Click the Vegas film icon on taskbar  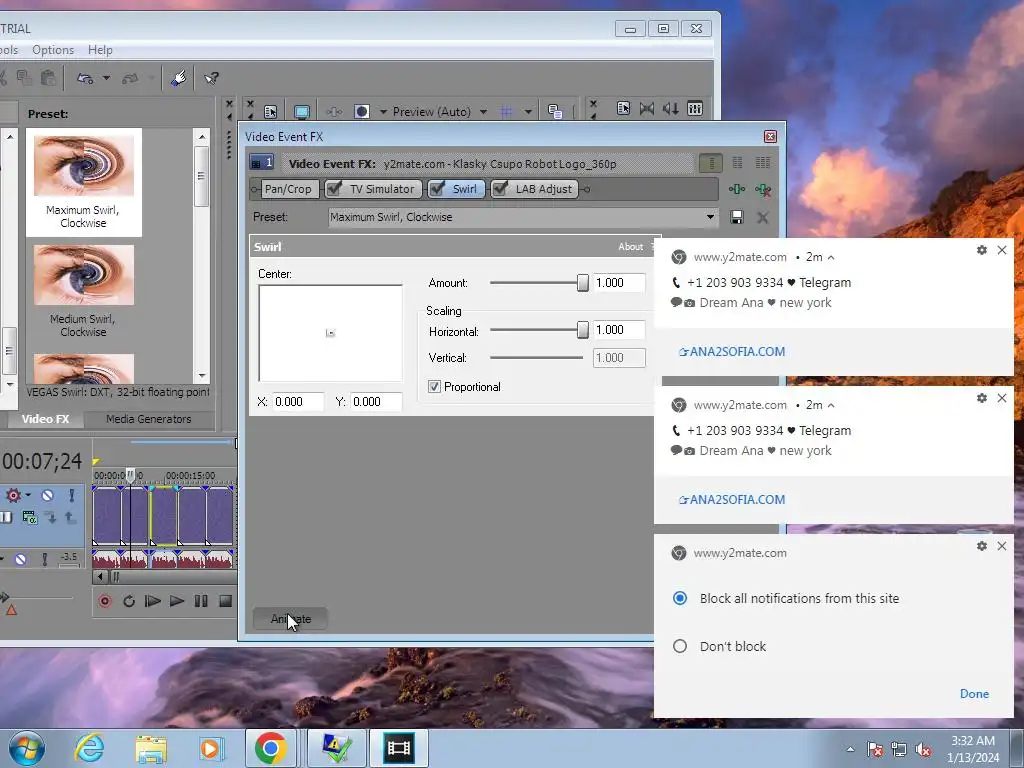click(x=399, y=748)
